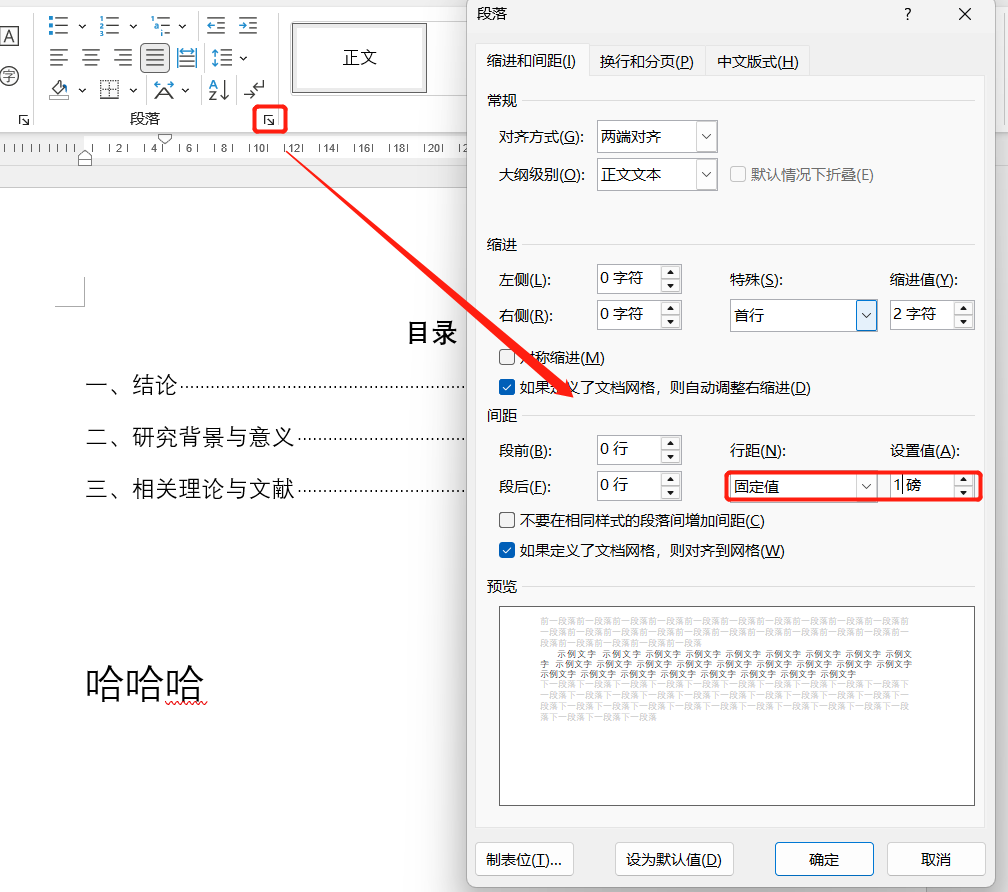Enable the mirror indents checkbox
Viewport: 1008px width, 892px height.
pyautogui.click(x=507, y=357)
